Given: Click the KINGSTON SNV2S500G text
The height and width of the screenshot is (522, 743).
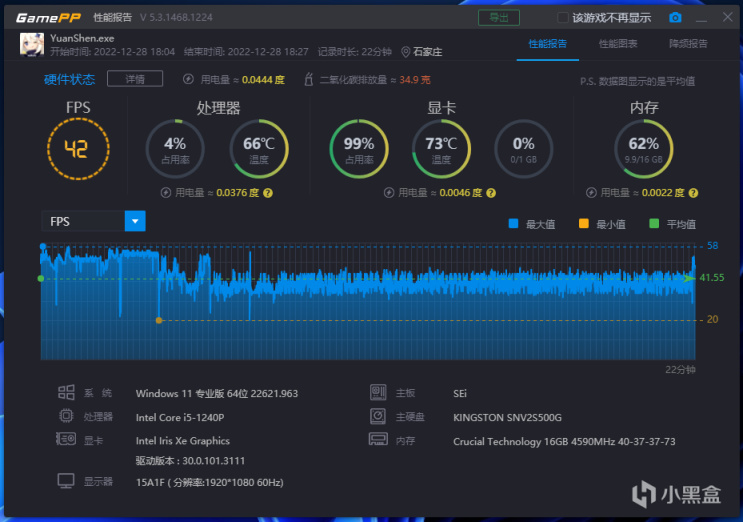Looking at the screenshot, I should coord(507,417).
